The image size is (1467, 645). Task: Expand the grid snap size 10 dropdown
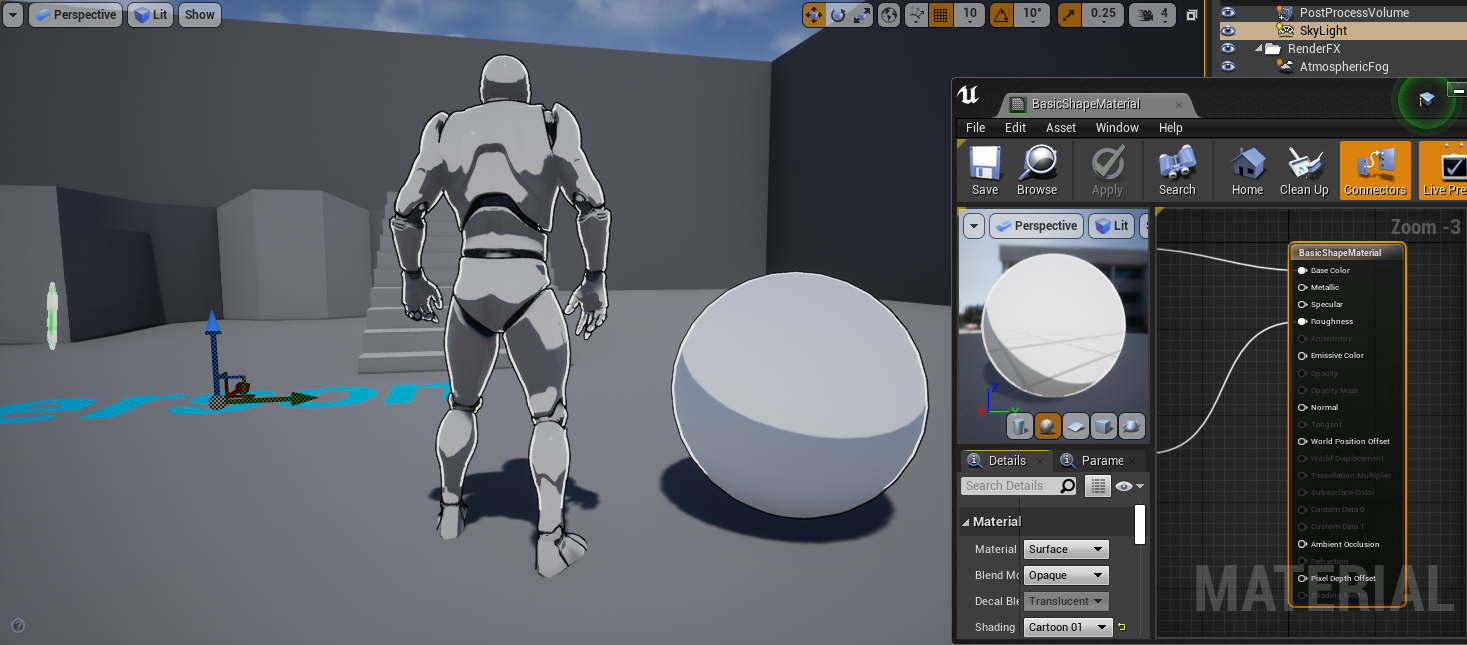pos(968,15)
